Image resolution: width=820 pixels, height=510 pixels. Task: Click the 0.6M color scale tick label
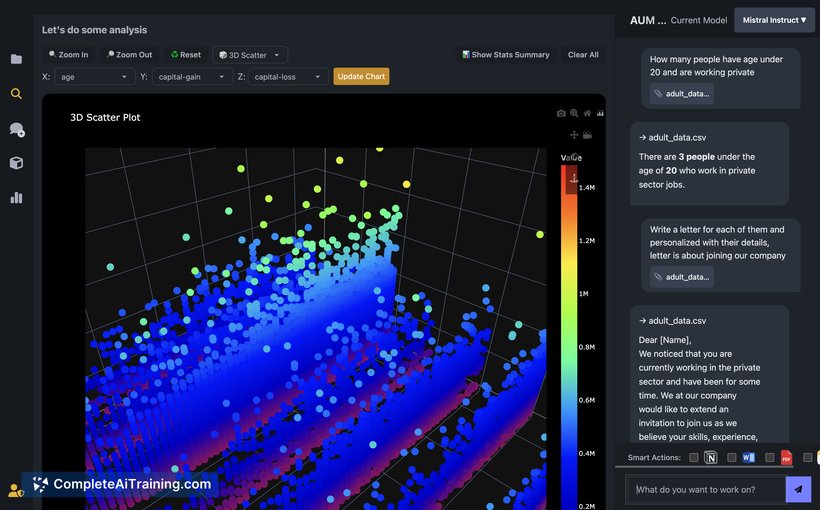pyautogui.click(x=587, y=400)
